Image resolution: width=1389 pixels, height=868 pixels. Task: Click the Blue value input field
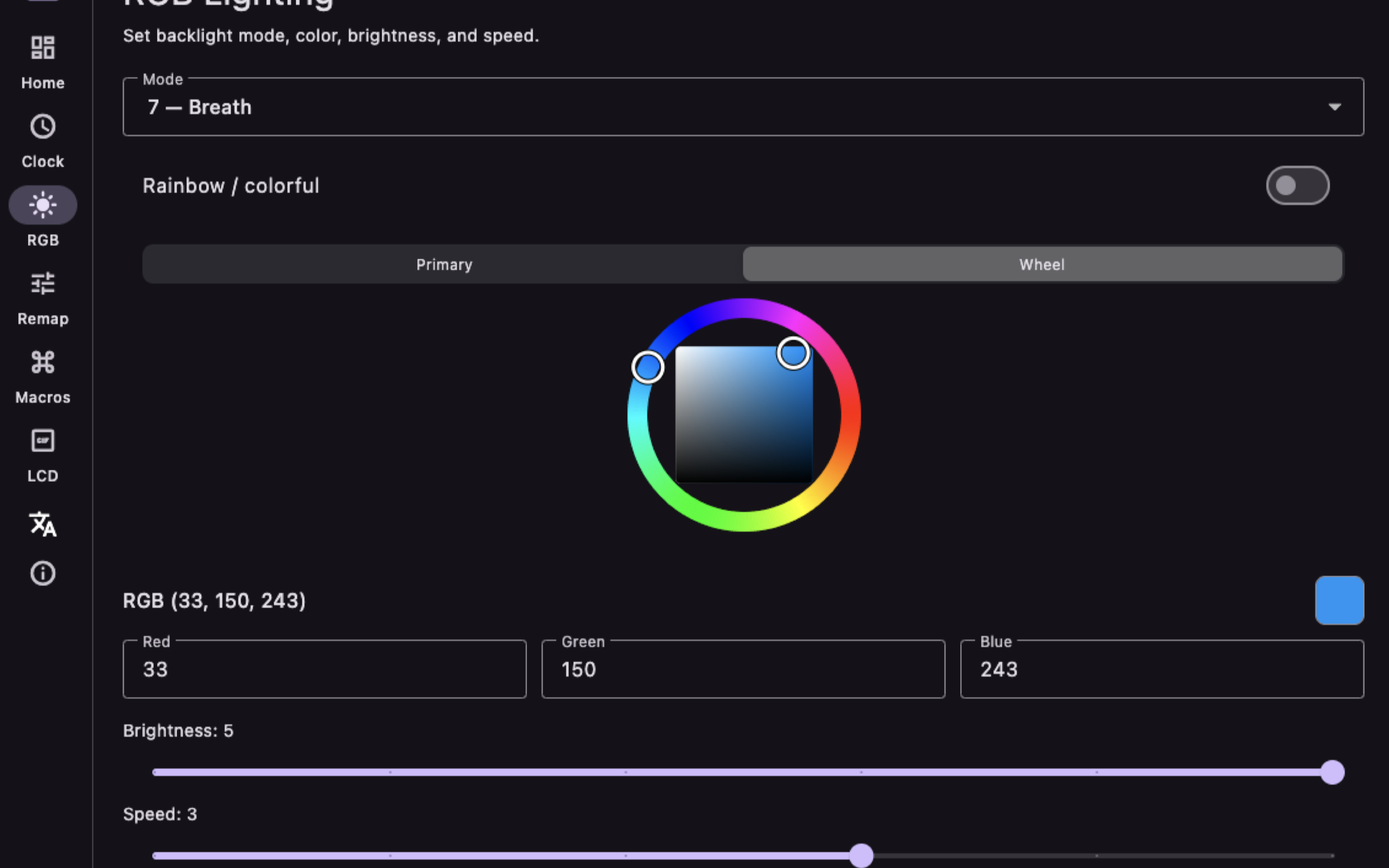coord(1162,669)
